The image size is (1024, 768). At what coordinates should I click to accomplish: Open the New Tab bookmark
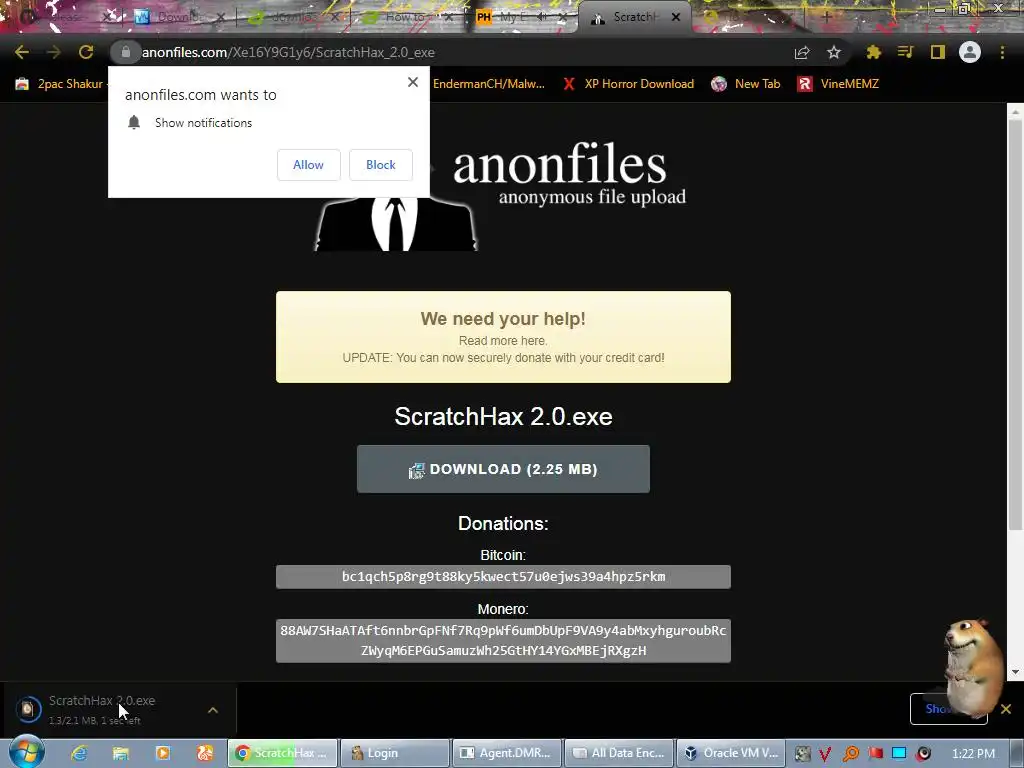click(746, 84)
